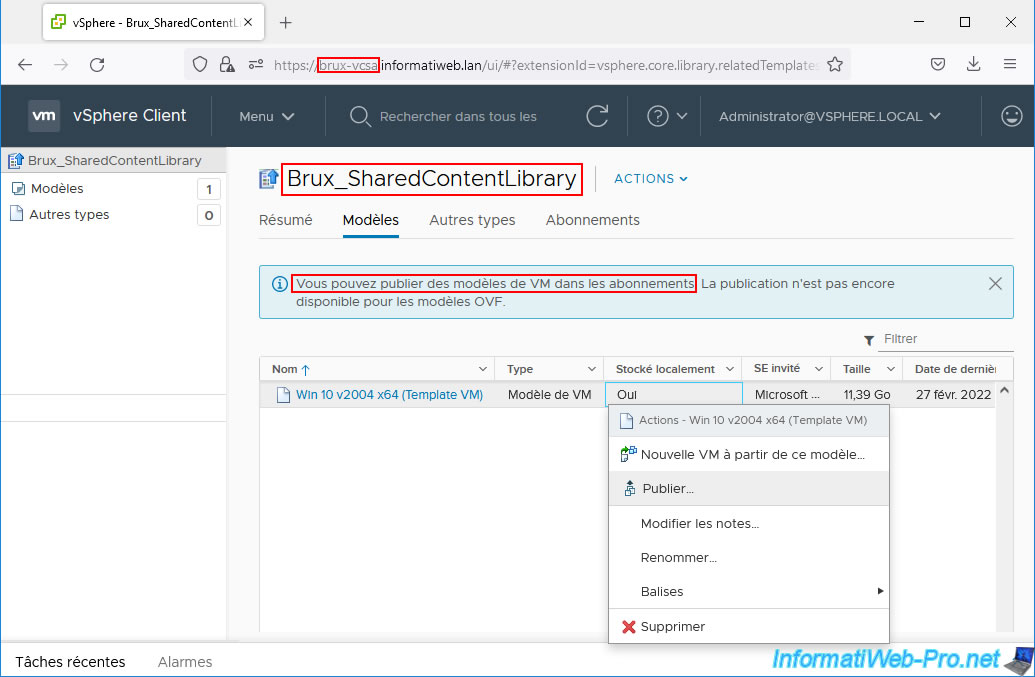Dismiss the publication info banner

pyautogui.click(x=995, y=284)
